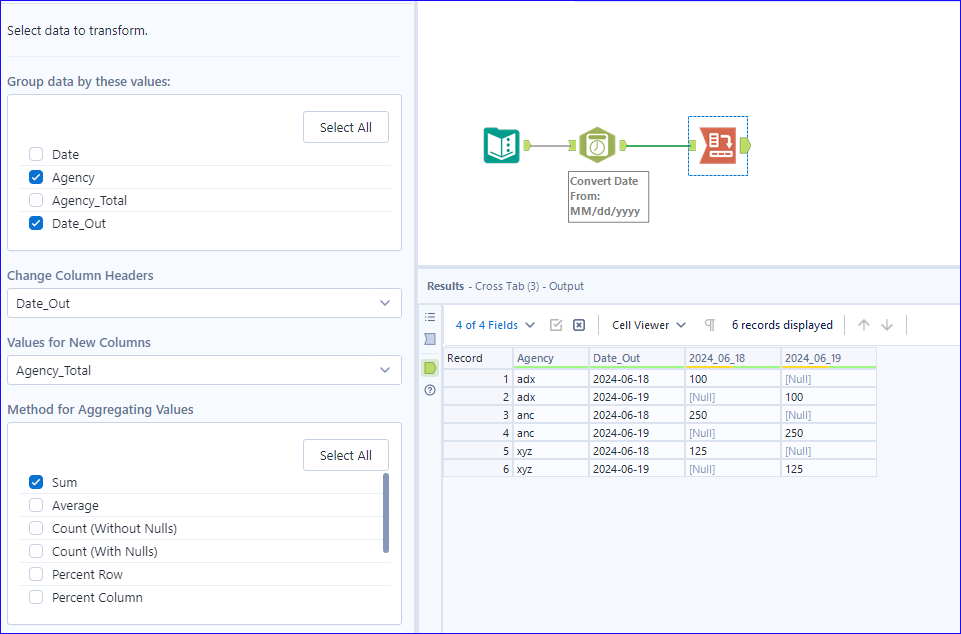The height and width of the screenshot is (634, 961).
Task: Open the Cell Viewer dropdown
Action: [x=648, y=325]
